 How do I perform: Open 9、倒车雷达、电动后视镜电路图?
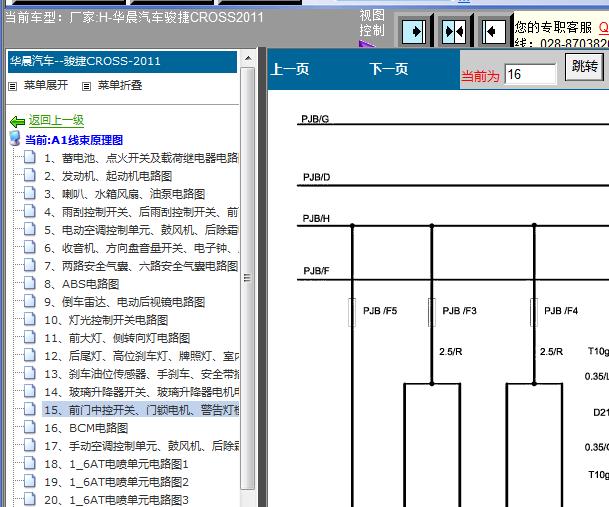pyautogui.click(x=124, y=302)
